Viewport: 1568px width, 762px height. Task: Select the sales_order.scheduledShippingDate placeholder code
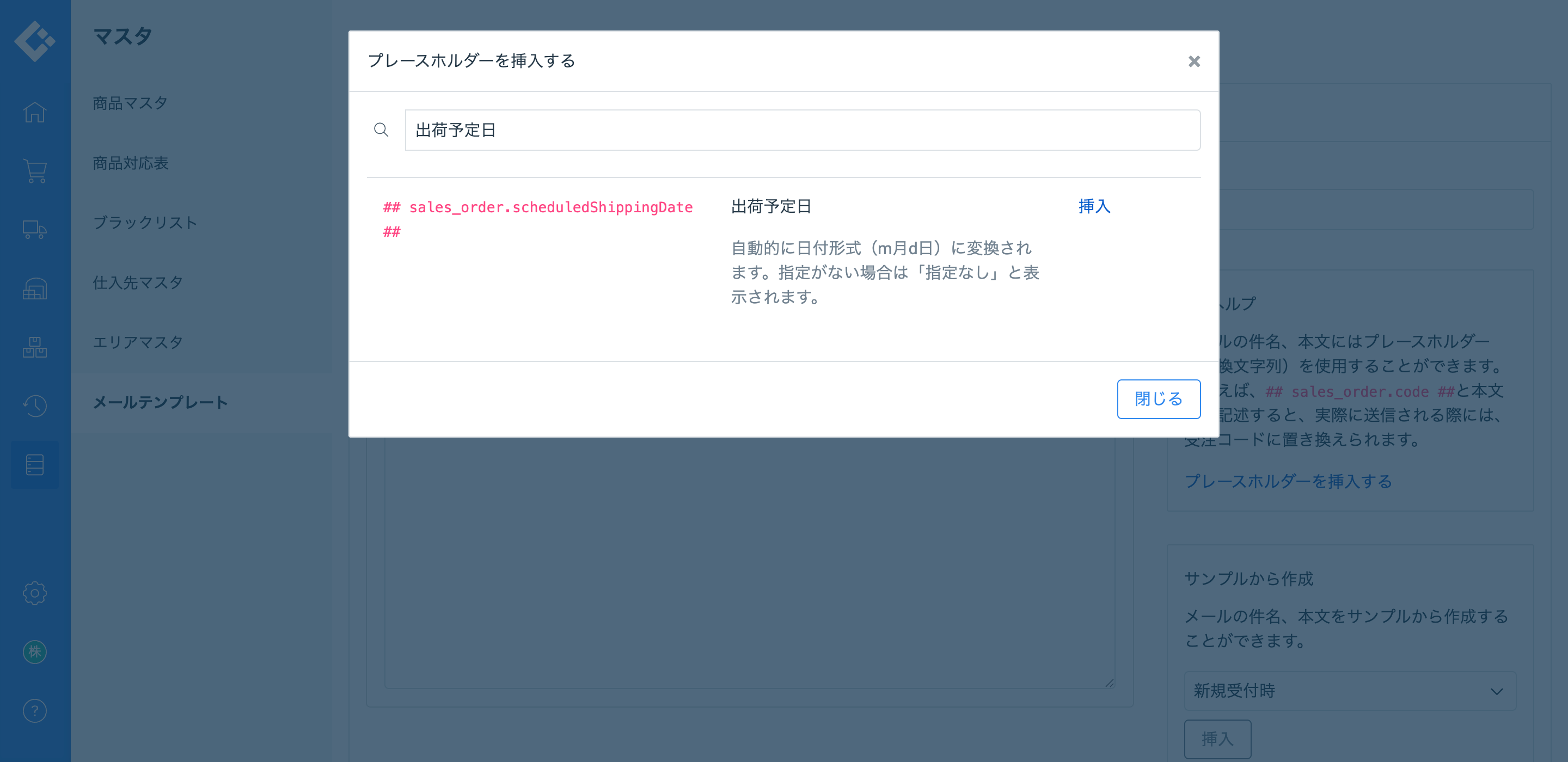537,219
